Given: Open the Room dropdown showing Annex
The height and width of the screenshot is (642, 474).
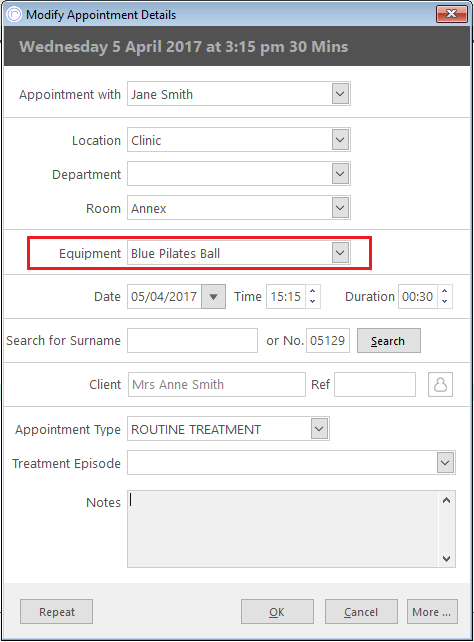Looking at the screenshot, I should pos(340,208).
